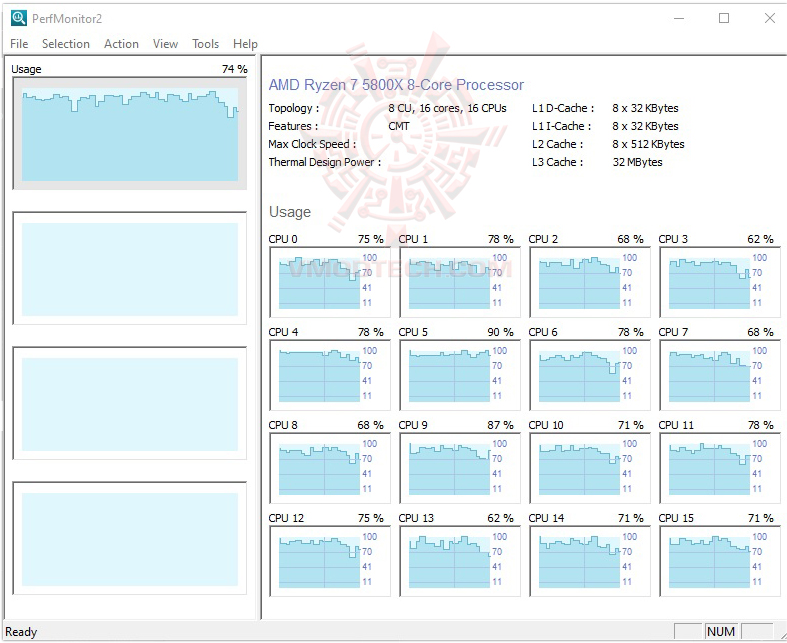Minimize the PerfMonitor2 window
787x643 pixels.
(679, 19)
